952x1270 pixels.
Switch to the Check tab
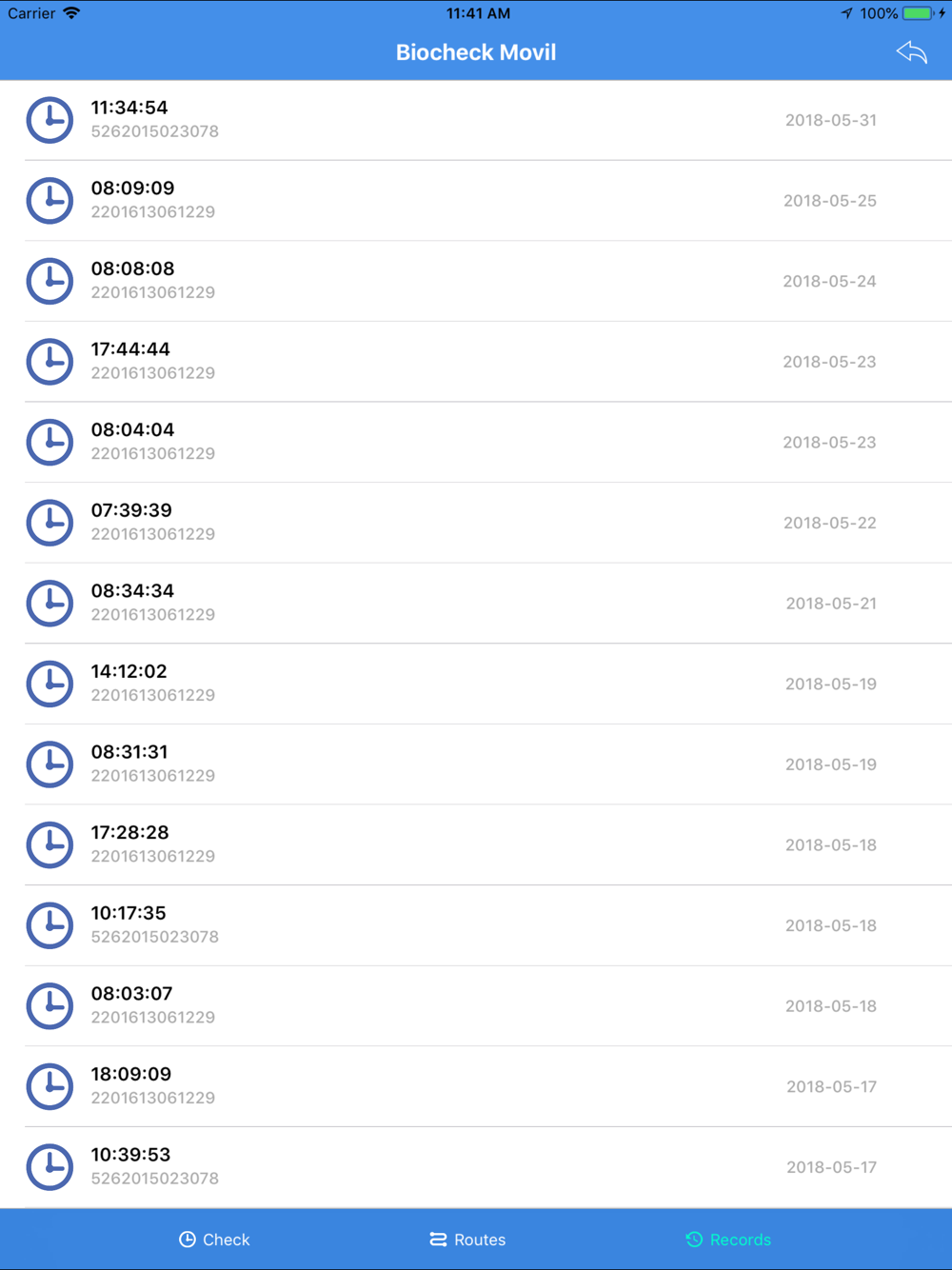pyautogui.click(x=214, y=1240)
